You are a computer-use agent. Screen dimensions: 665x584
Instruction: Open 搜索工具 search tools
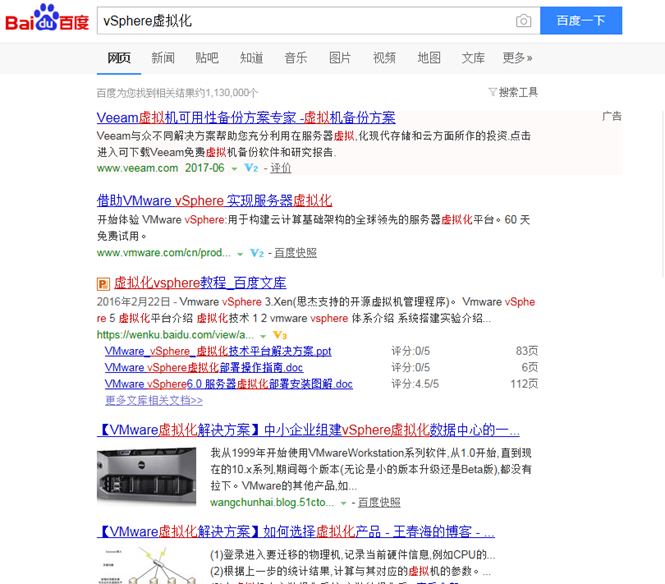tap(518, 92)
